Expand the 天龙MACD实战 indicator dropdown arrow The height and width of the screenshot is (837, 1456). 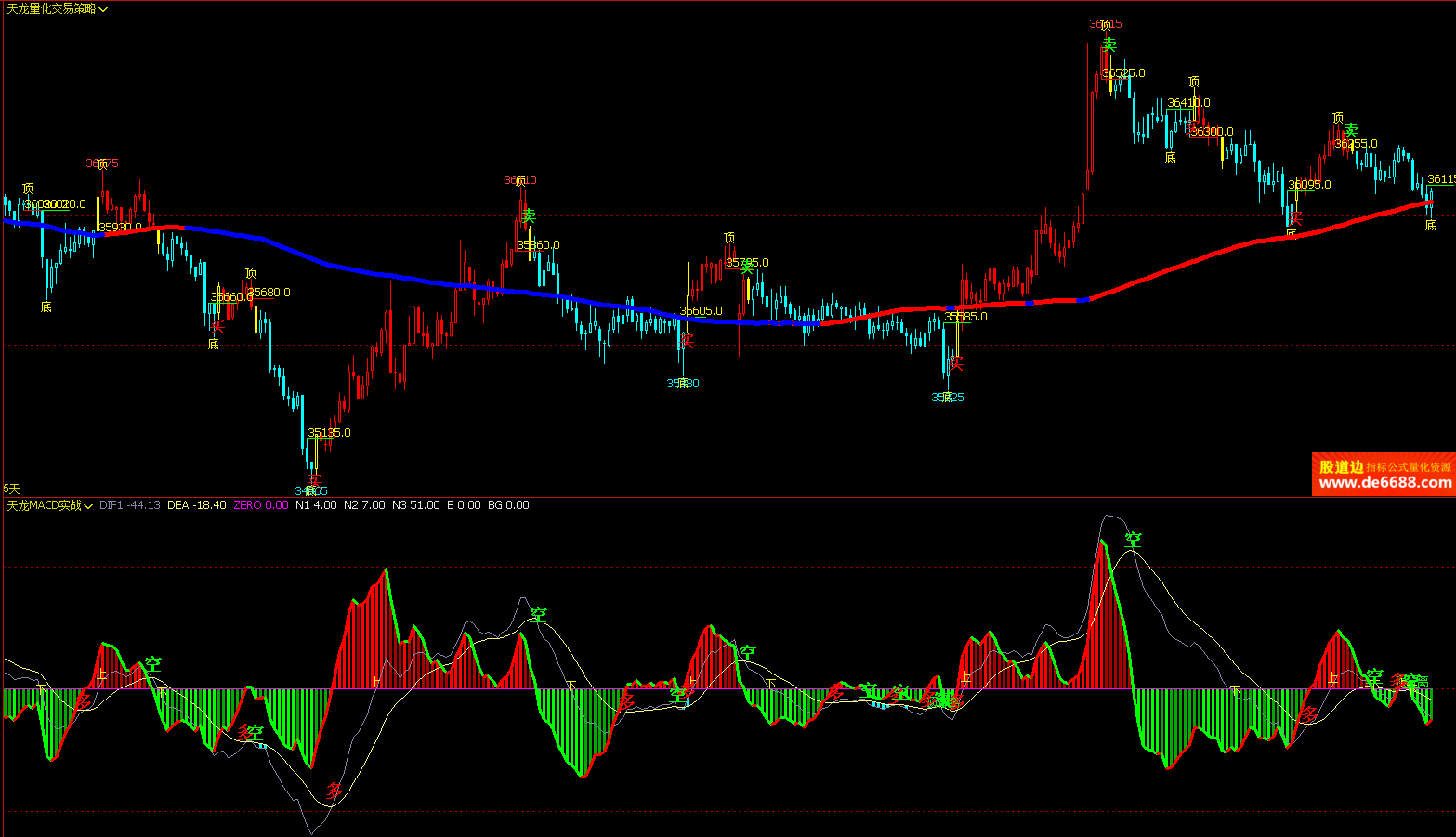pos(88,506)
